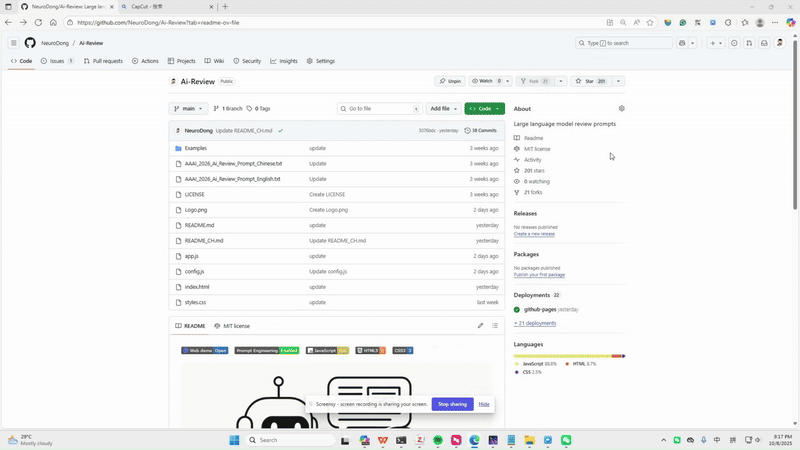Open the Wiki tab
Viewport: 800px width, 450px height.
[214, 61]
